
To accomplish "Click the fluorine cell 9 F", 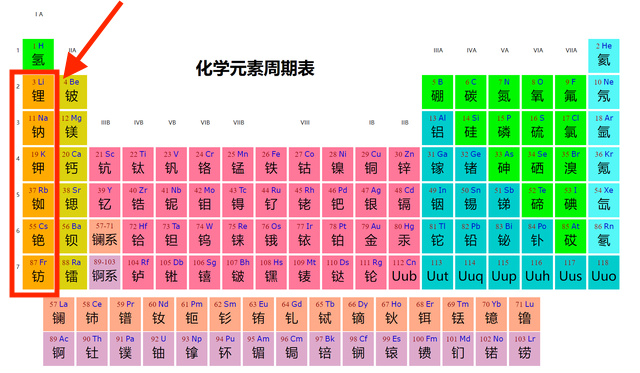I will 570,92.
